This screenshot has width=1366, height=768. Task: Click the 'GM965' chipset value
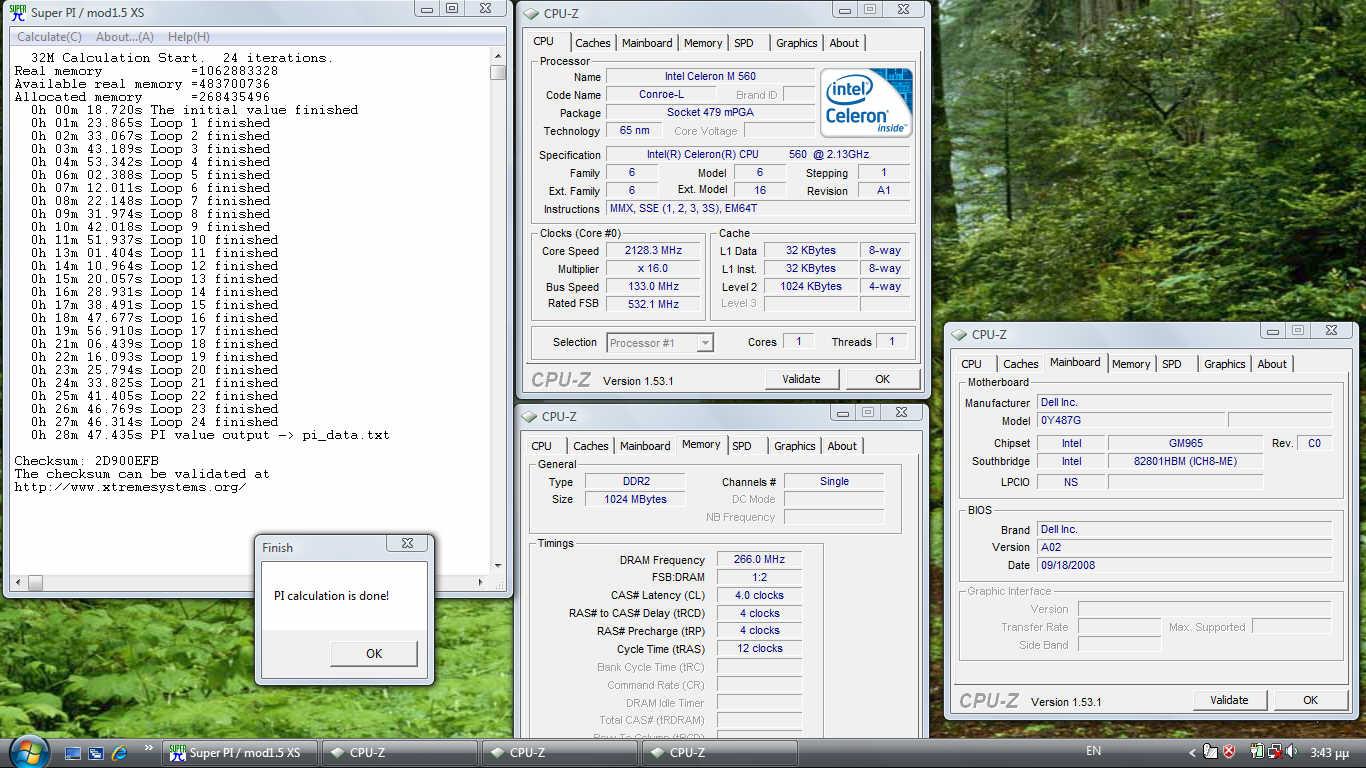click(1185, 443)
